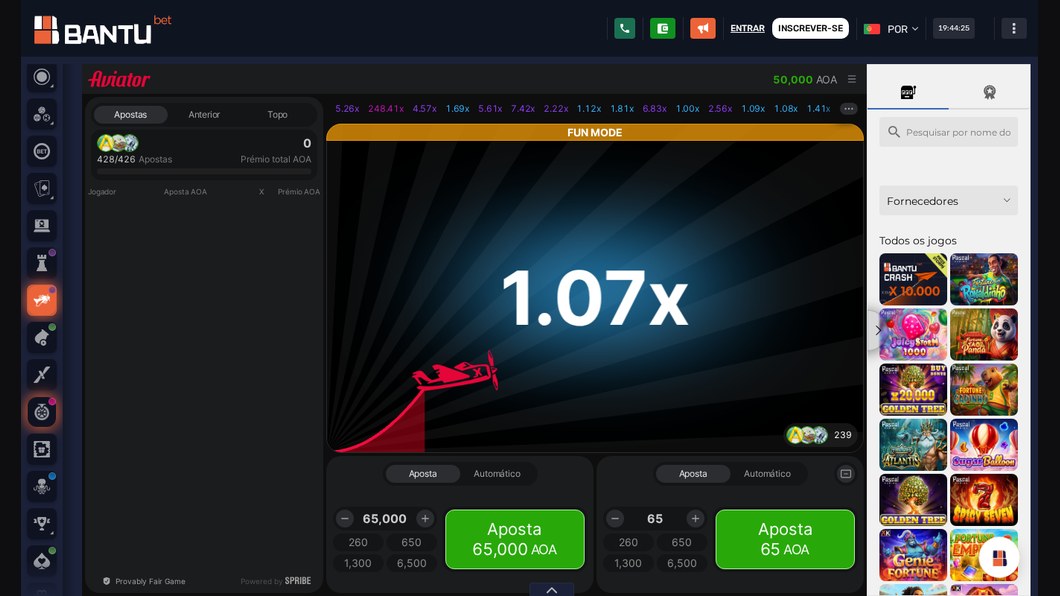Click the ENTRAR login link

pyautogui.click(x=747, y=28)
